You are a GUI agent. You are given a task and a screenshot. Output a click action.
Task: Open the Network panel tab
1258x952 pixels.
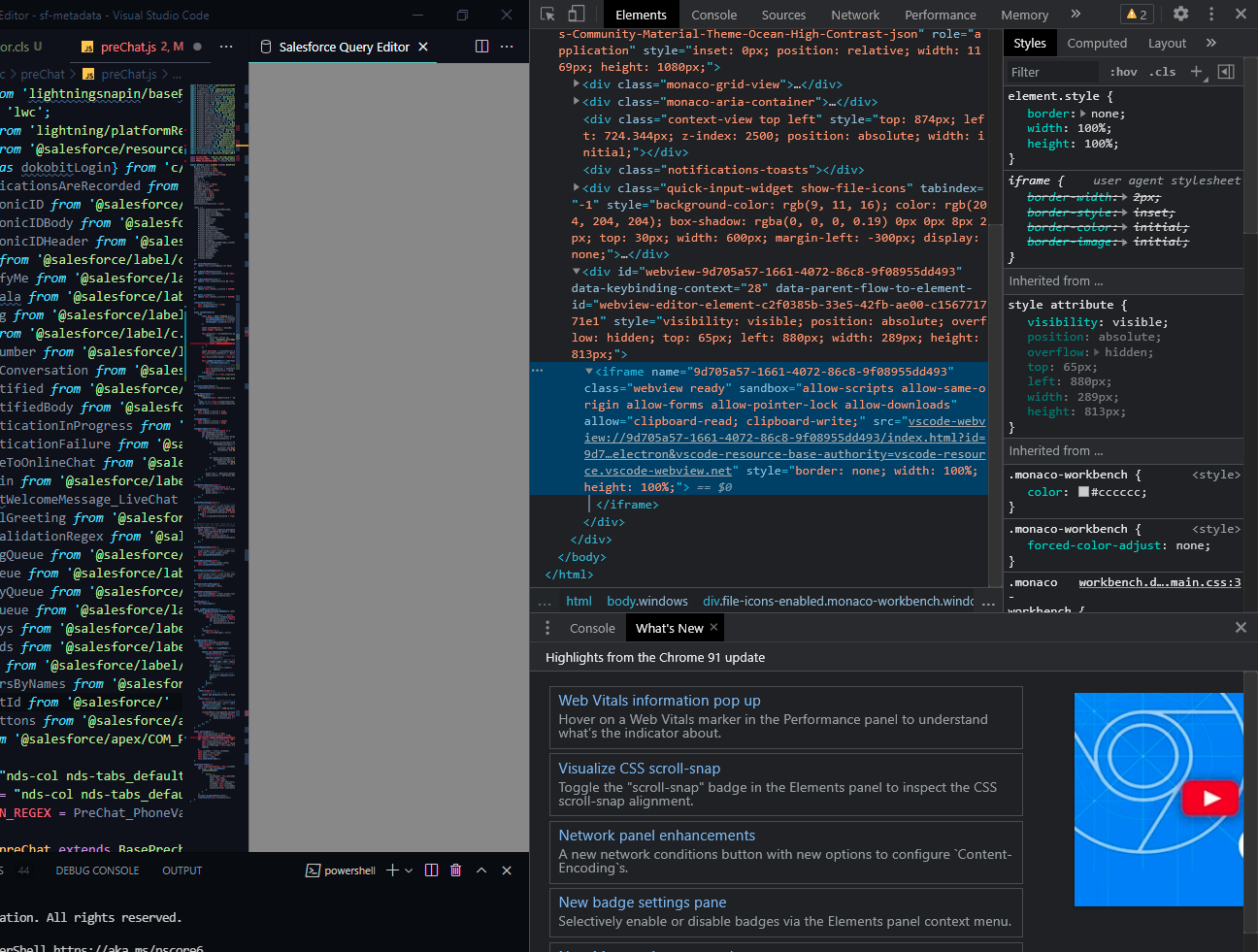pyautogui.click(x=855, y=15)
